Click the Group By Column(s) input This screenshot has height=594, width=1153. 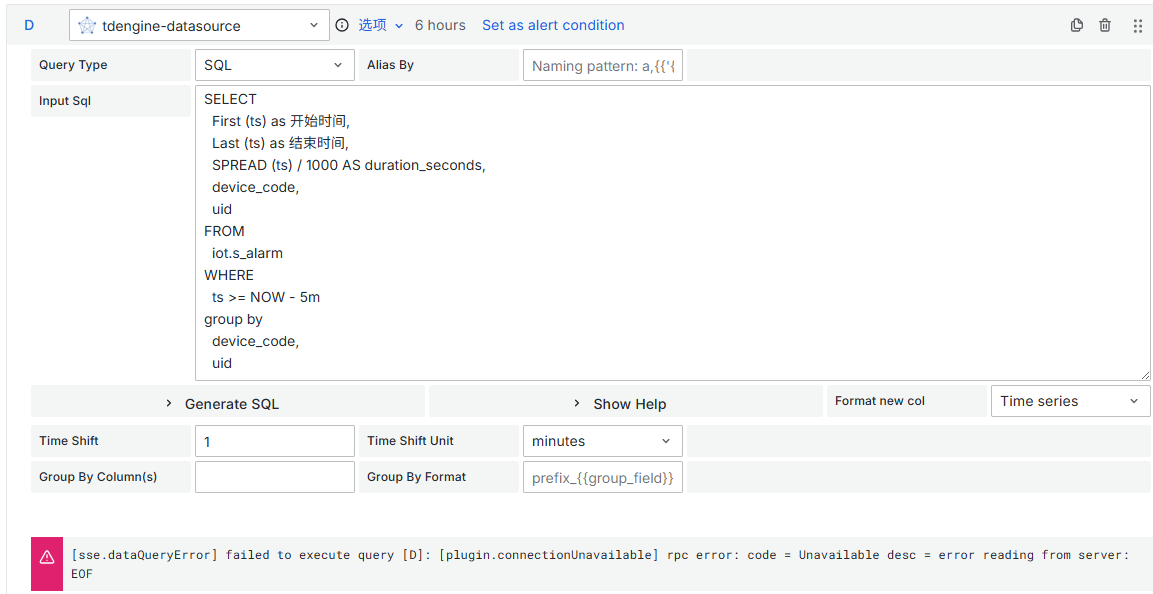pyautogui.click(x=274, y=477)
